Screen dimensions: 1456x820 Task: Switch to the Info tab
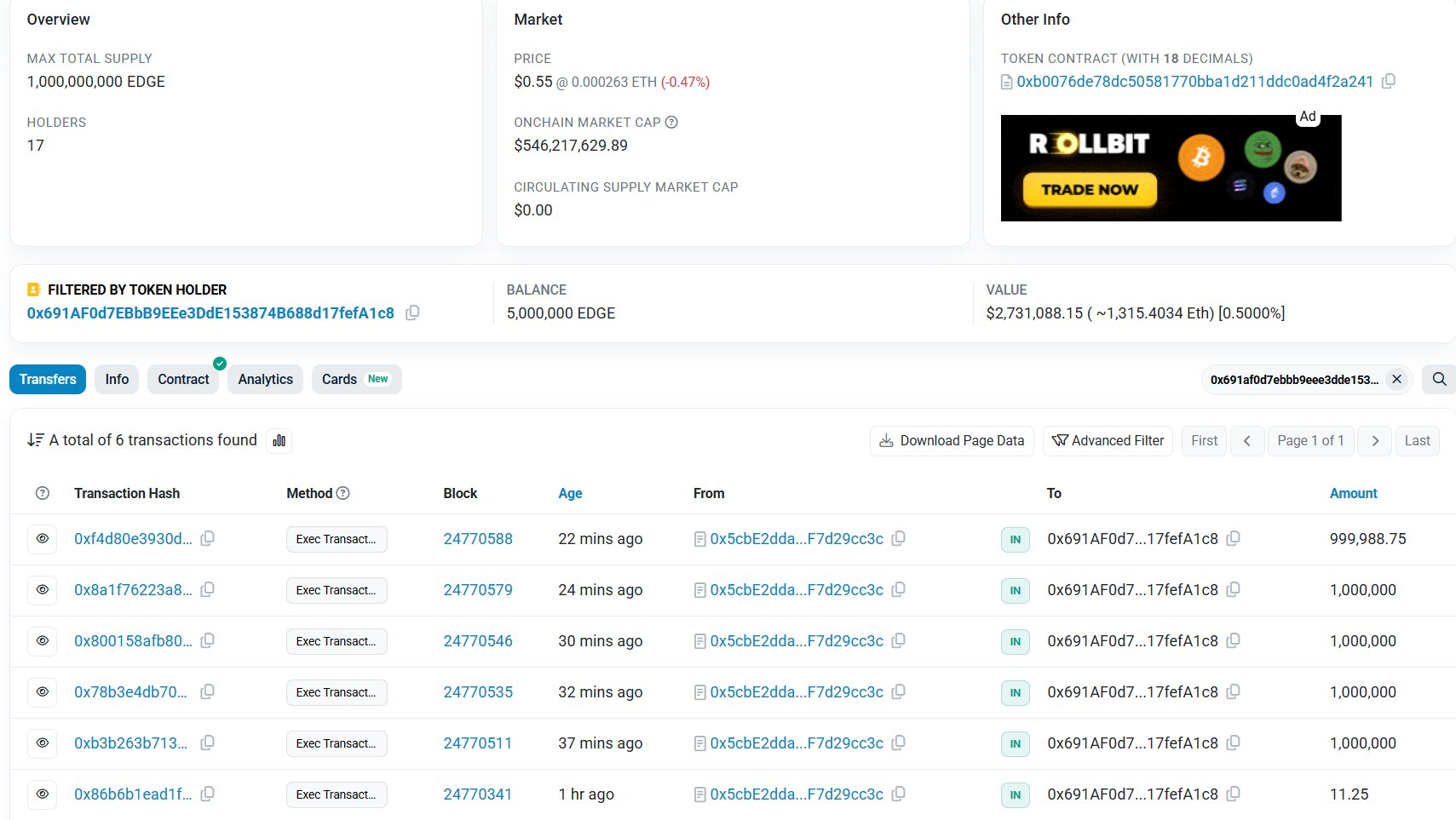116,379
